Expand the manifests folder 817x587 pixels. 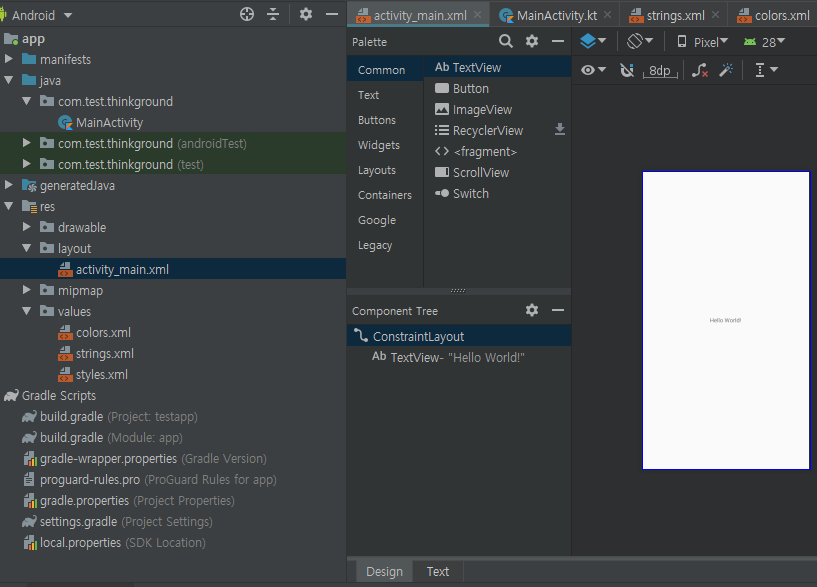(x=8, y=59)
